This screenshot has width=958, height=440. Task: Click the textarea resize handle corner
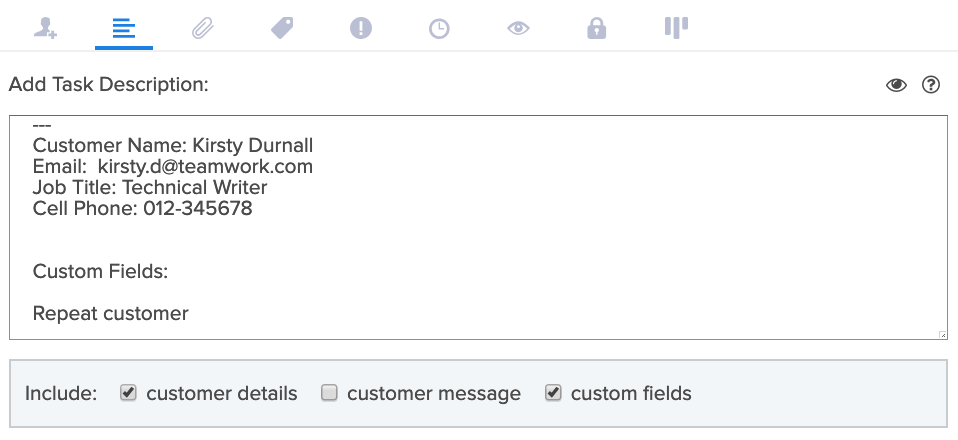[x=943, y=335]
